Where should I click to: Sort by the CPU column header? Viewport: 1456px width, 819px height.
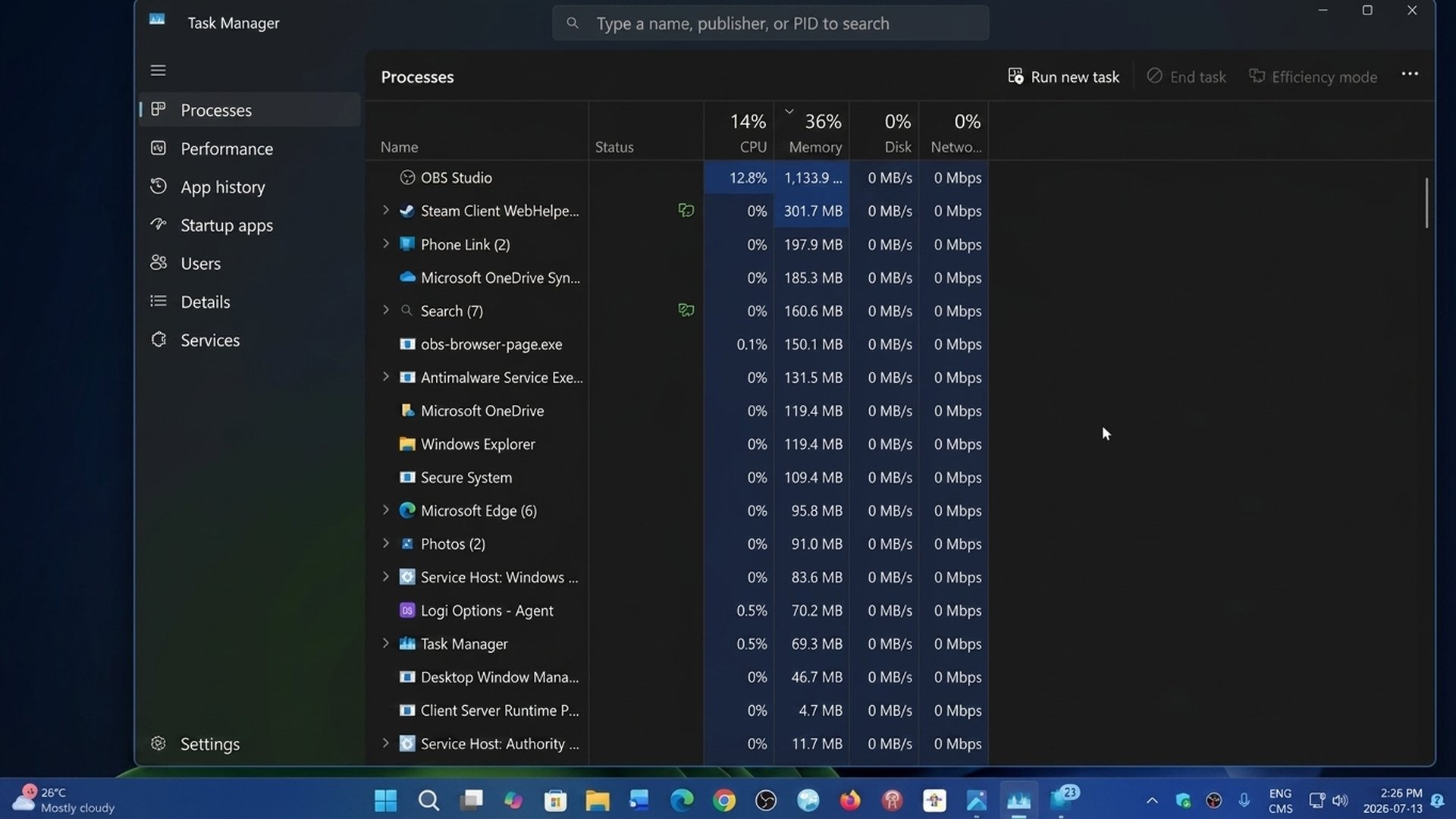(x=739, y=131)
